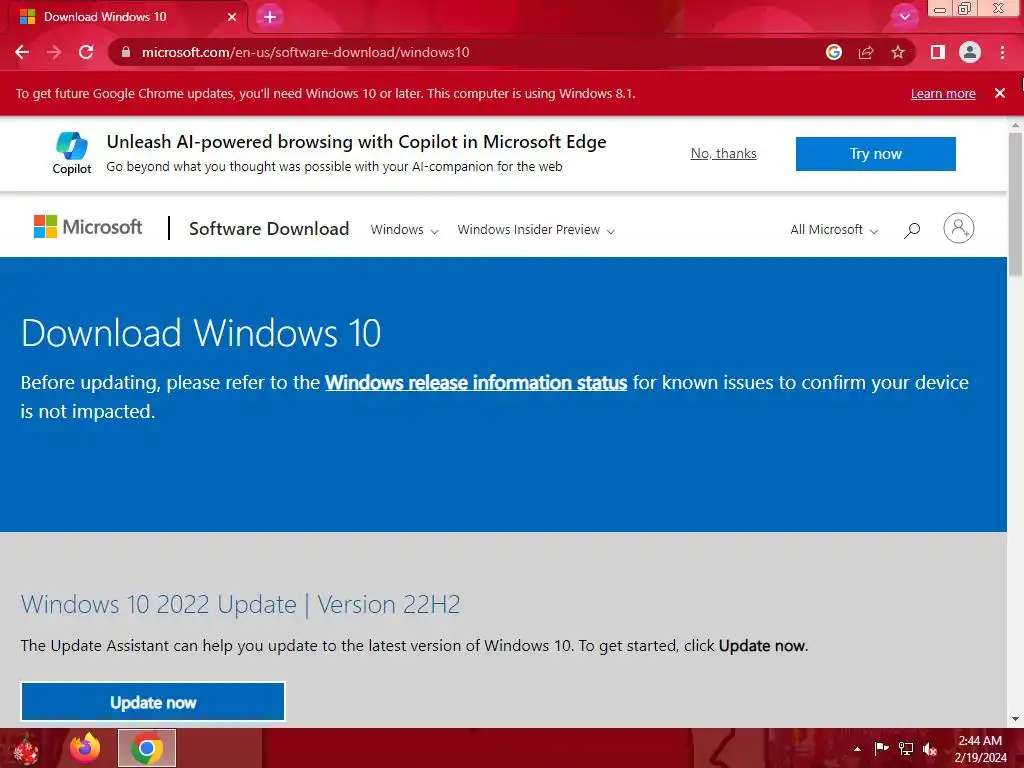Screen dimensions: 1024x768
Task: Switch to the Download Windows 10 tab
Action: click(x=124, y=17)
